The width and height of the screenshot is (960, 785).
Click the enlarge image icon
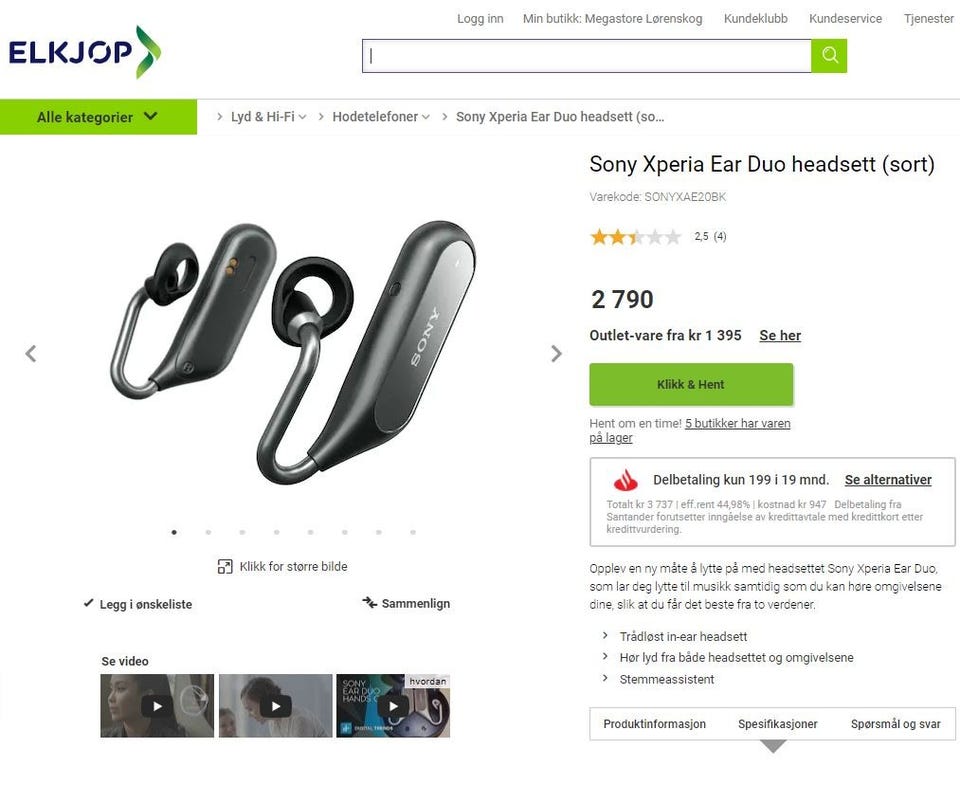point(225,566)
